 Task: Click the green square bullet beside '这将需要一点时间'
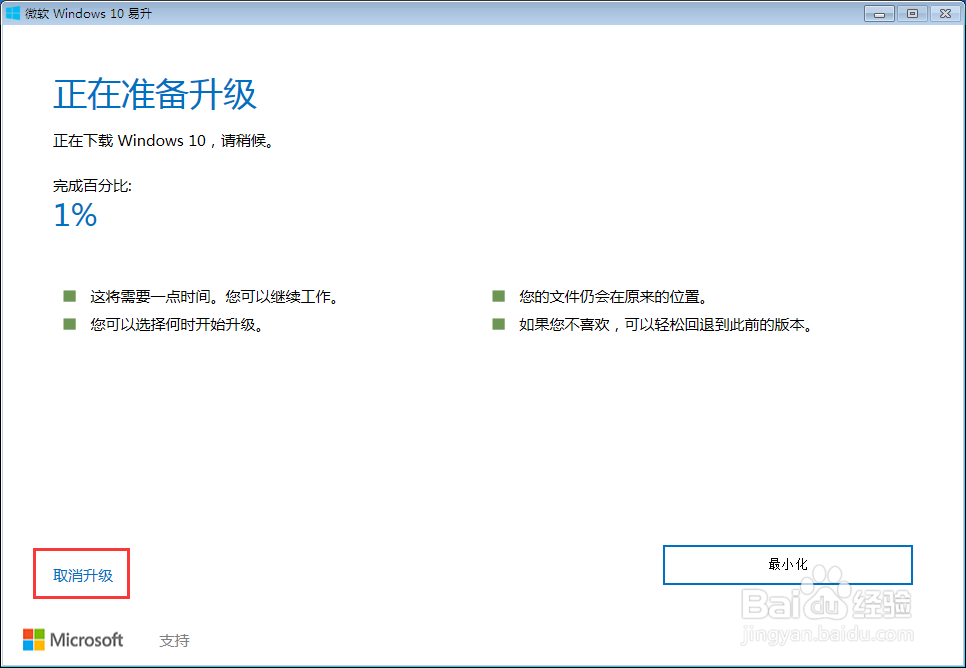(69, 296)
